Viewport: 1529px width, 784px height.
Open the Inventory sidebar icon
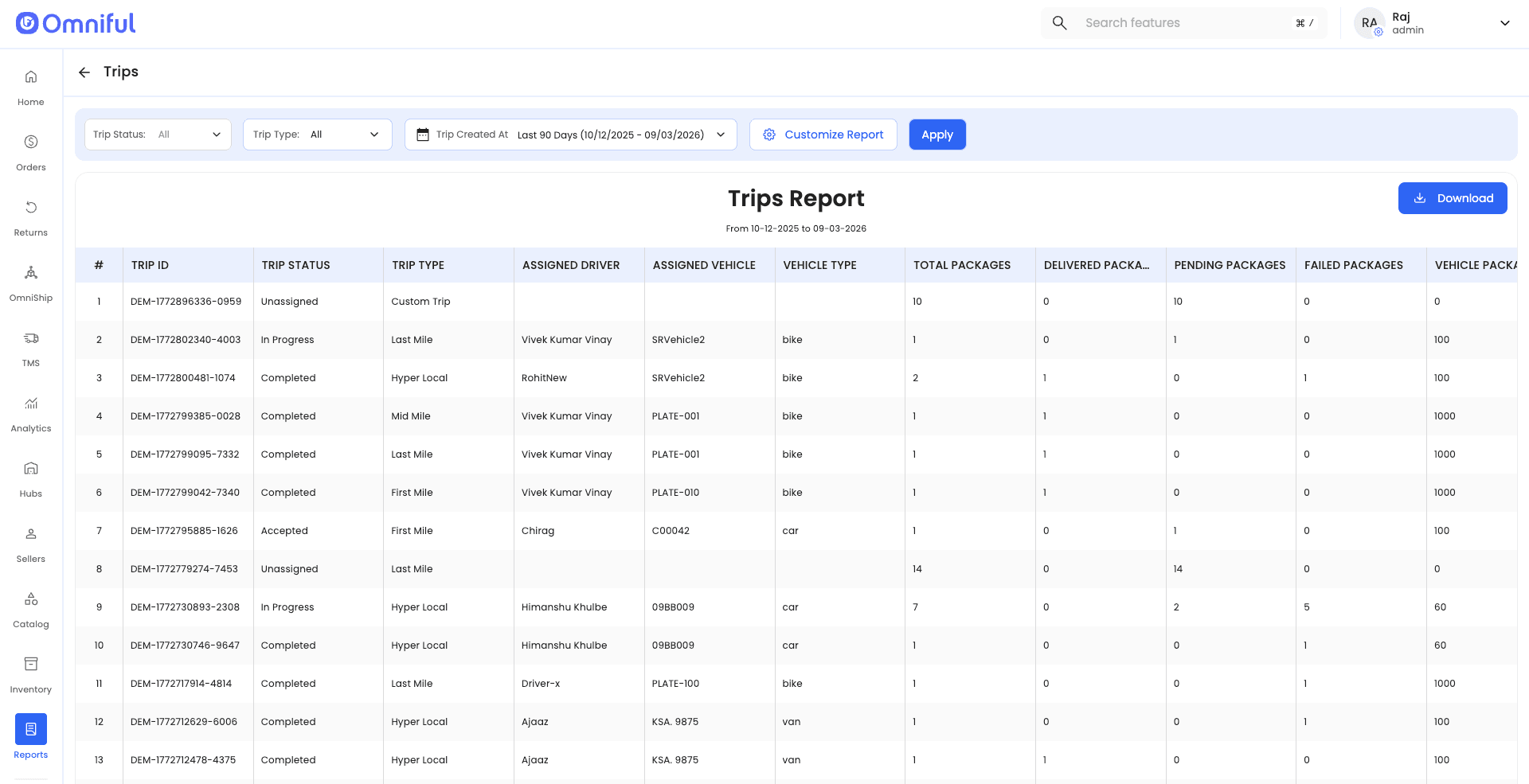30,665
